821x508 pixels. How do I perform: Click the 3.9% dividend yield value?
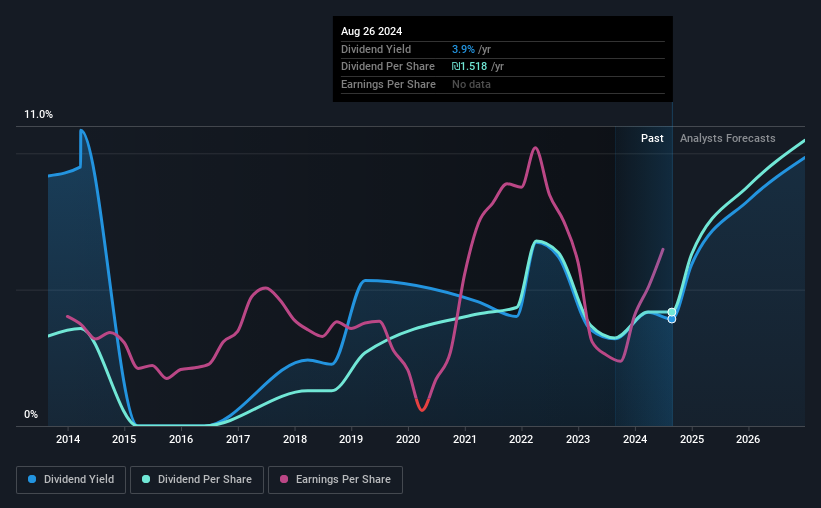click(463, 49)
